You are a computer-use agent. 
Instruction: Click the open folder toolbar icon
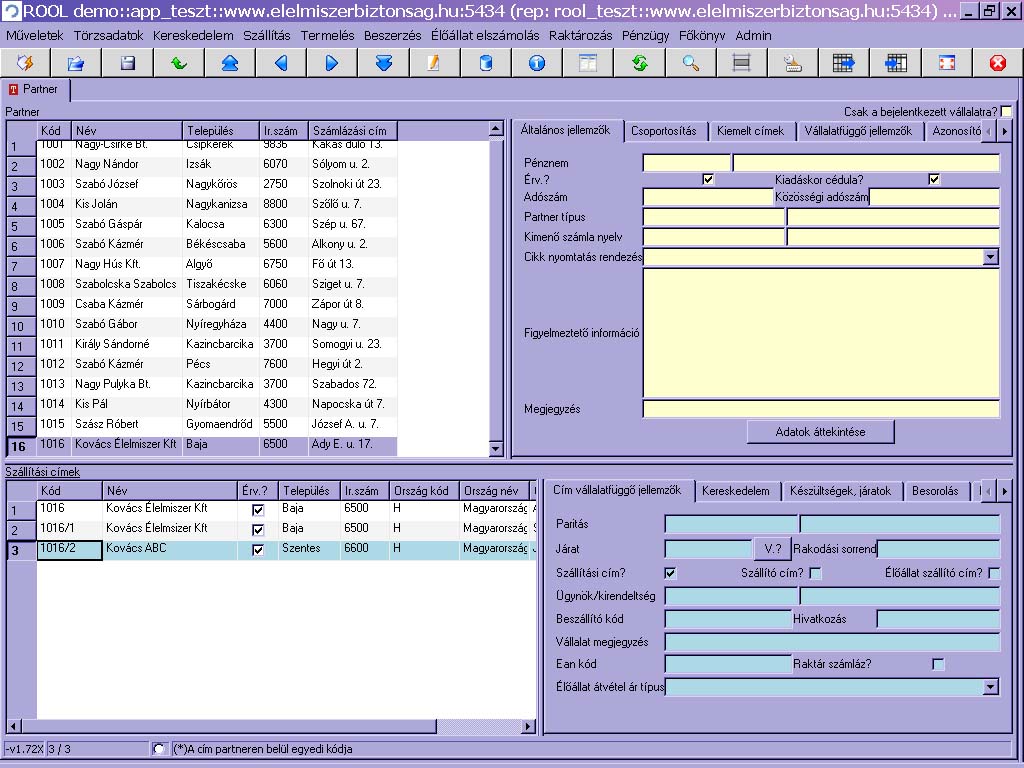[x=76, y=63]
